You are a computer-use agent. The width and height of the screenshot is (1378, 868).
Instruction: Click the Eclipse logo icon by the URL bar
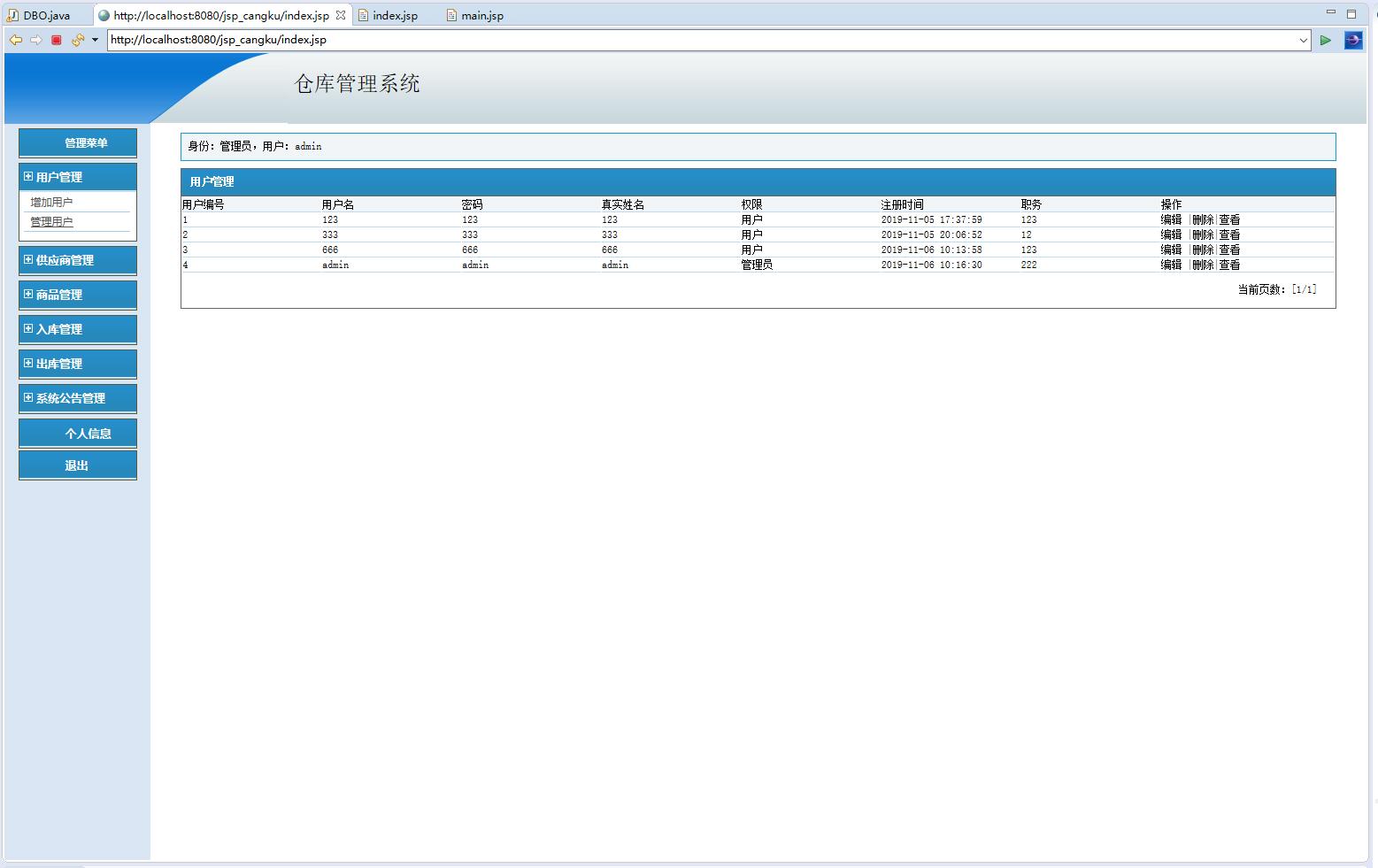(1353, 40)
